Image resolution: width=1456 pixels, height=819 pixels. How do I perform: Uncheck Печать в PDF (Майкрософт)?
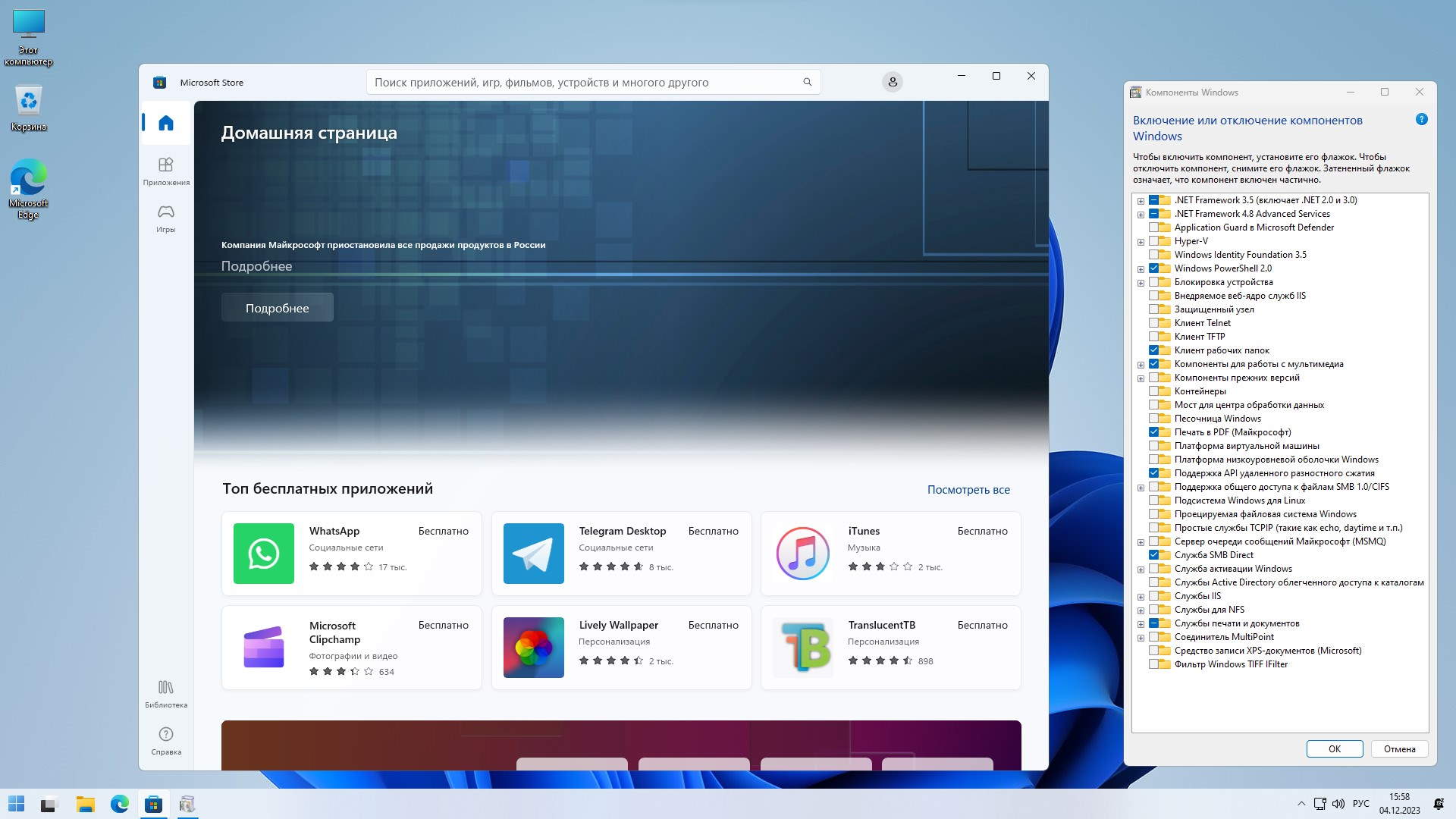(x=1153, y=432)
